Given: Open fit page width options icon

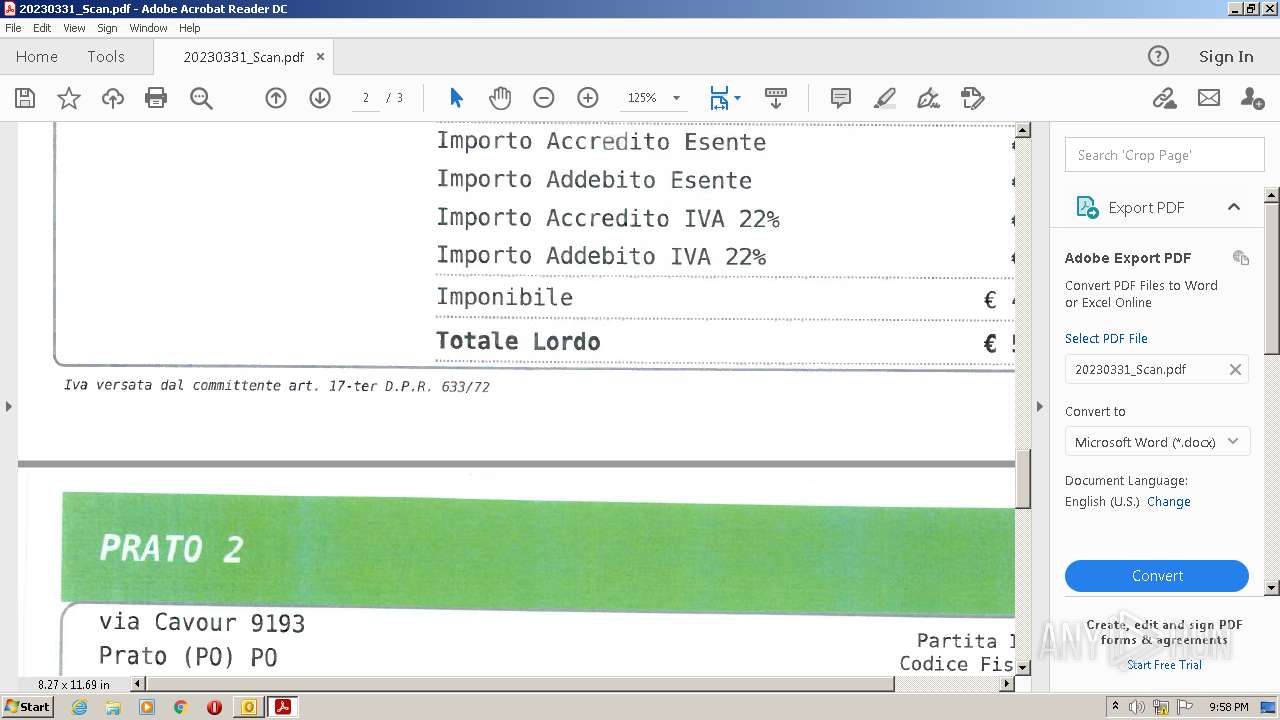Looking at the screenshot, I should (x=724, y=98).
